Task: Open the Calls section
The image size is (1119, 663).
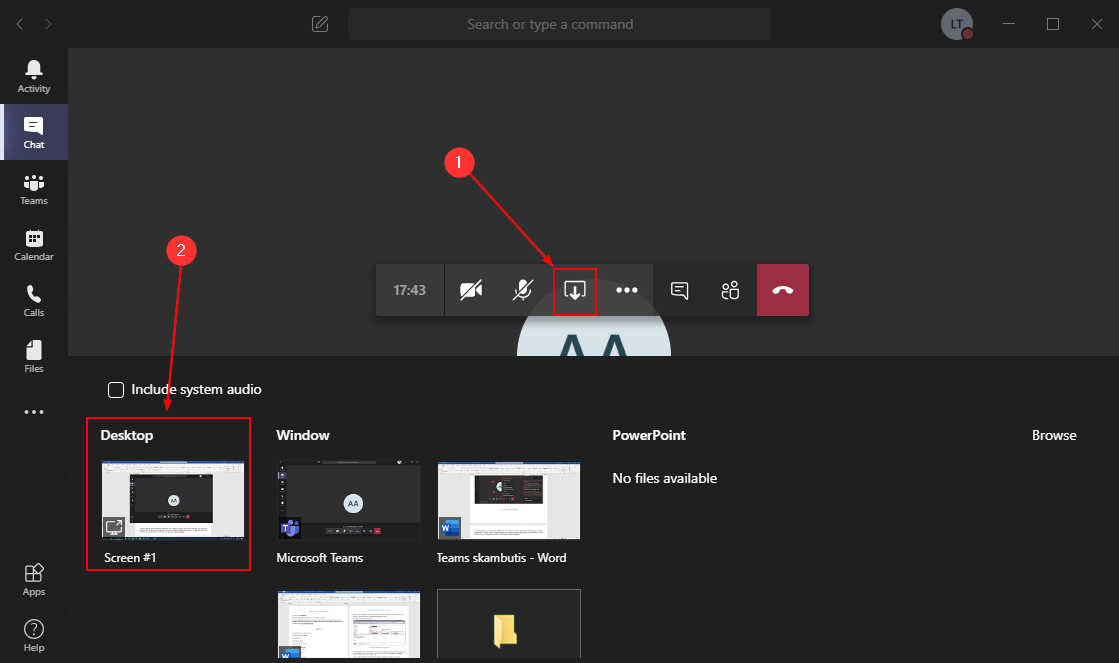Action: pyautogui.click(x=34, y=300)
